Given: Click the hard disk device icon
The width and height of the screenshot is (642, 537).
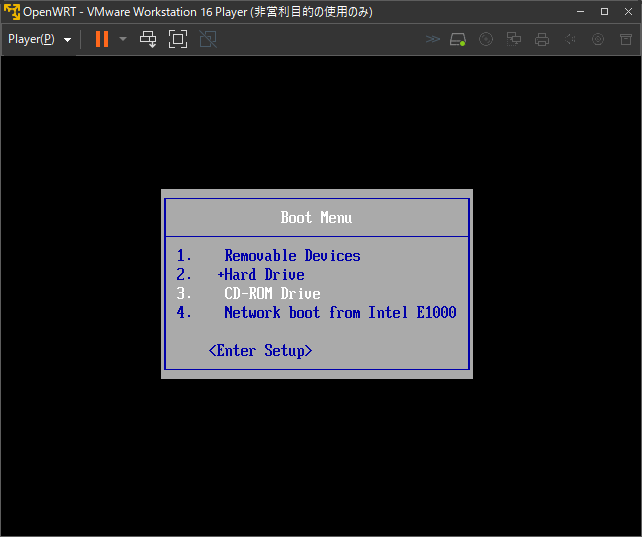Looking at the screenshot, I should pyautogui.click(x=458, y=39).
